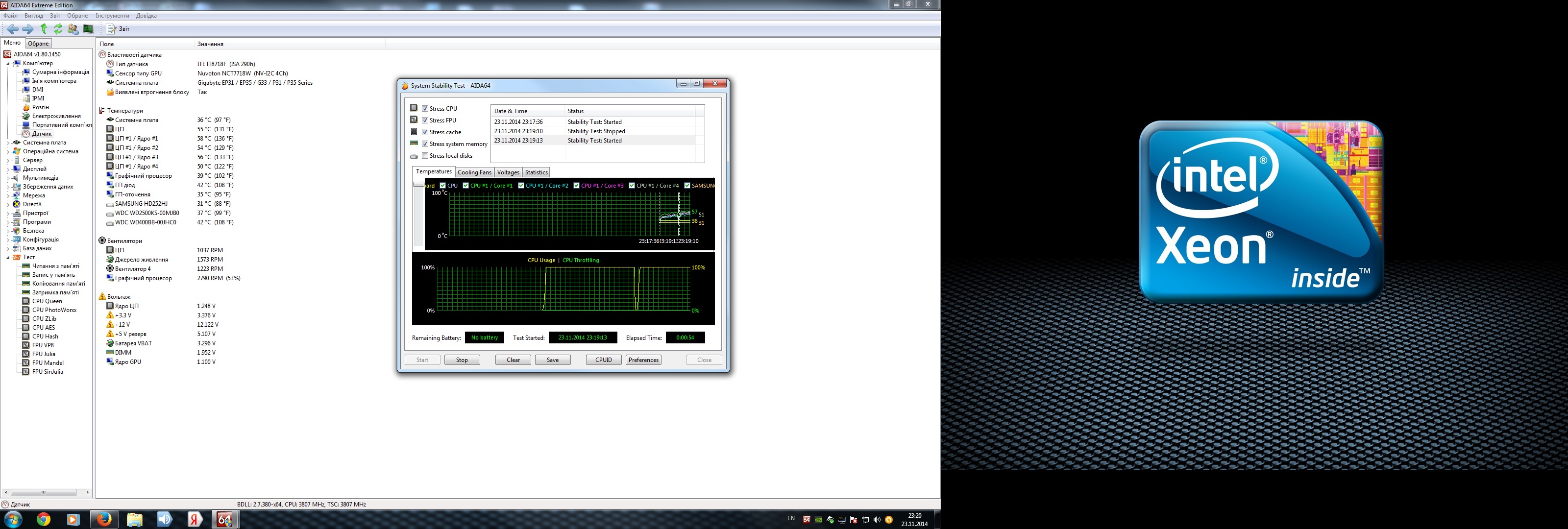Click the AIDA64 icon in Windows taskbar

click(224, 519)
